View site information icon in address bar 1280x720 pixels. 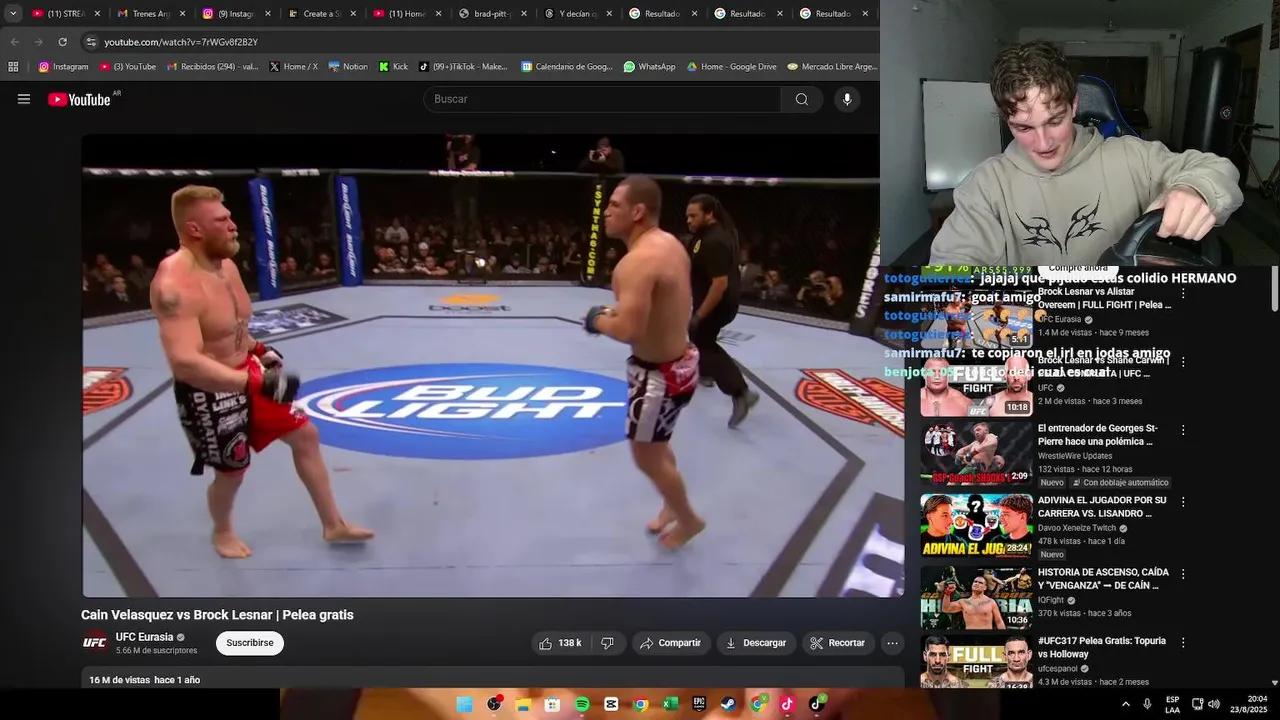[91, 42]
